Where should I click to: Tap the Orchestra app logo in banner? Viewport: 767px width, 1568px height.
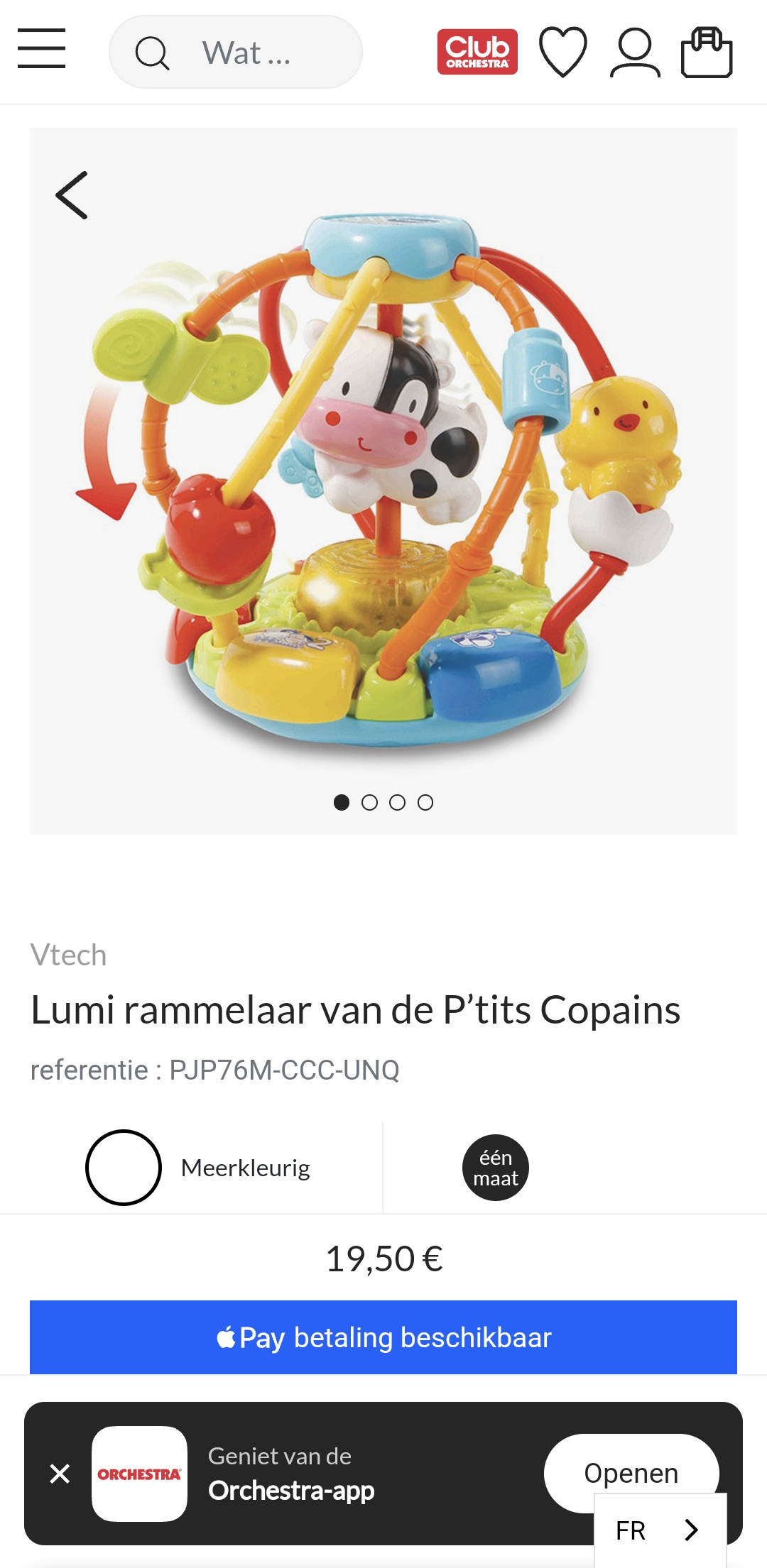139,1474
